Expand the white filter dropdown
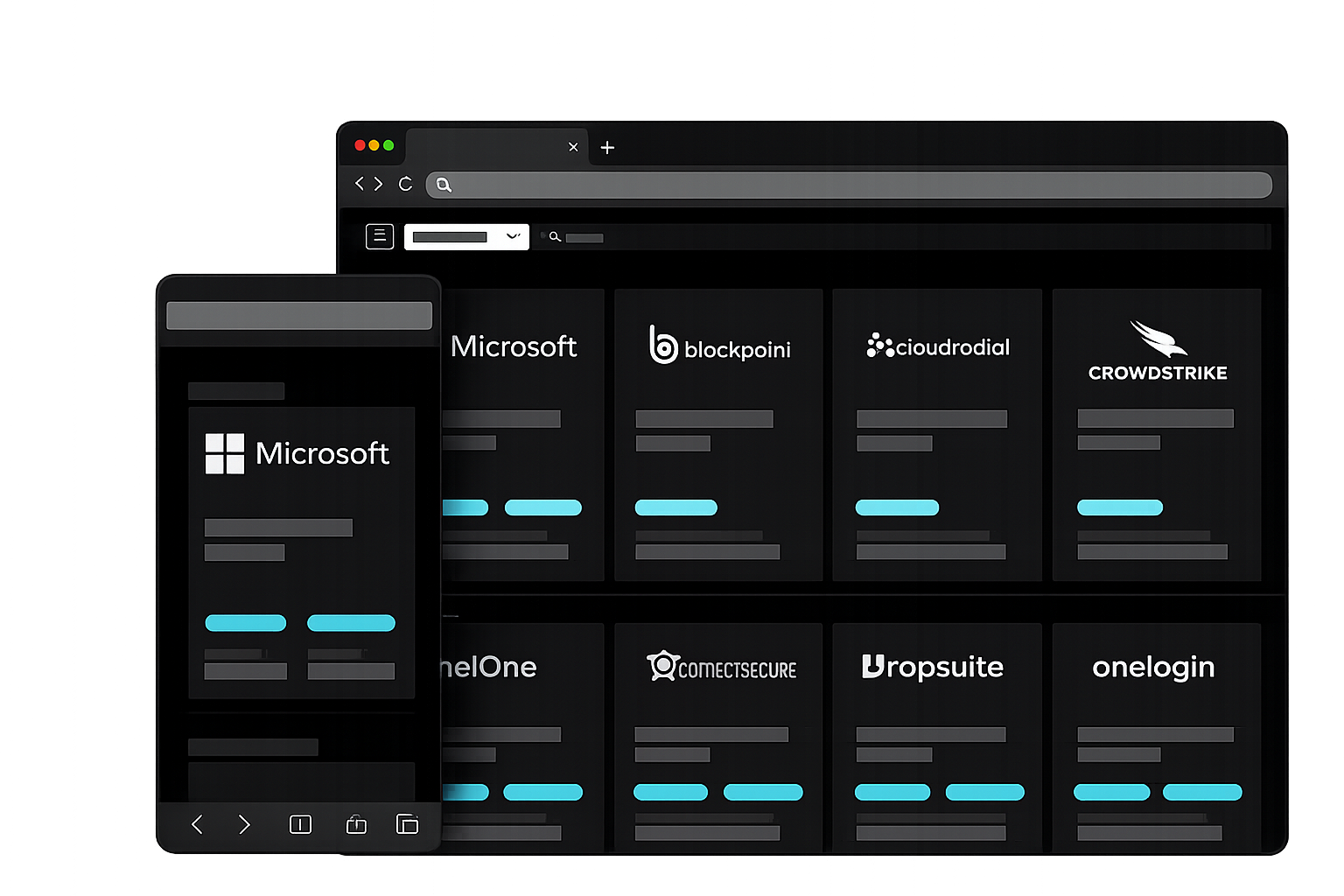The height and width of the screenshot is (896, 1344). [466, 236]
